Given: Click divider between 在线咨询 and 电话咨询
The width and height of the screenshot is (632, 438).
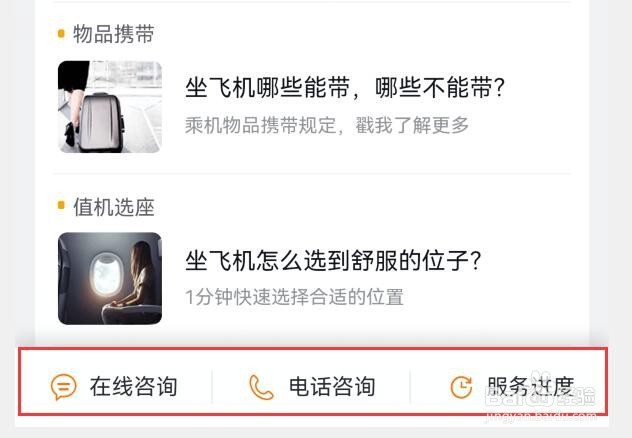Looking at the screenshot, I should click(212, 387).
